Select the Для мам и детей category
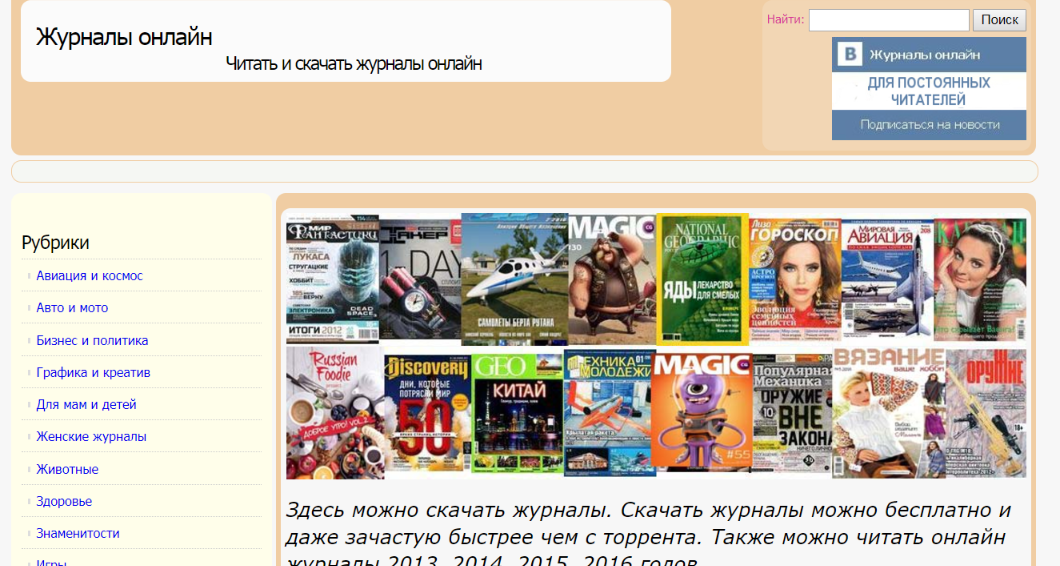Screen dimensions: 1060x566 click(86, 404)
